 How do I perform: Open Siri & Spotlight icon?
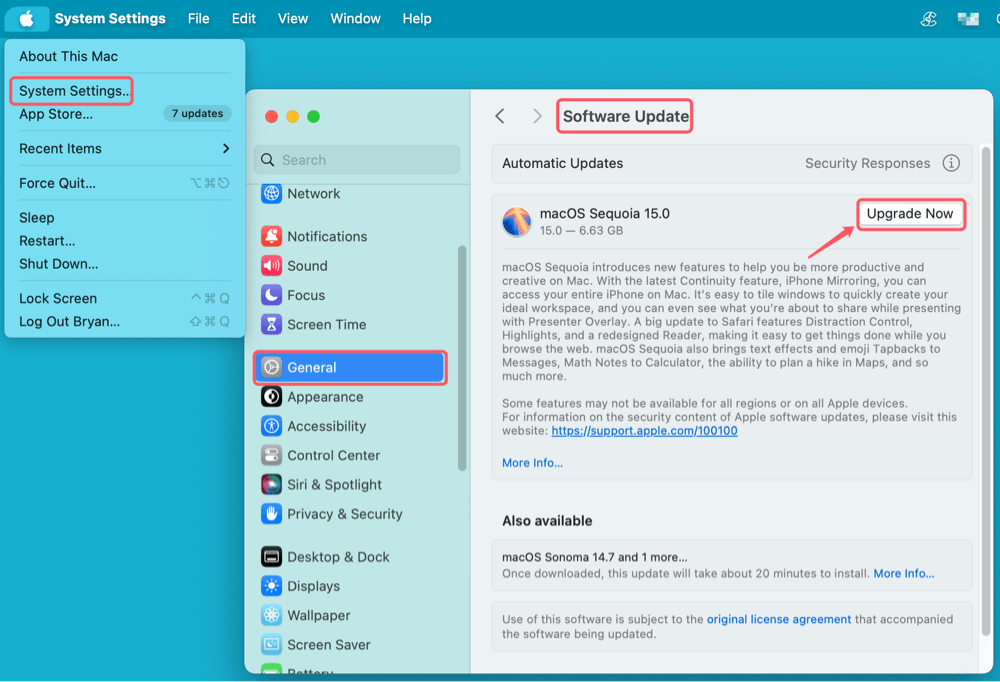[x=271, y=484]
